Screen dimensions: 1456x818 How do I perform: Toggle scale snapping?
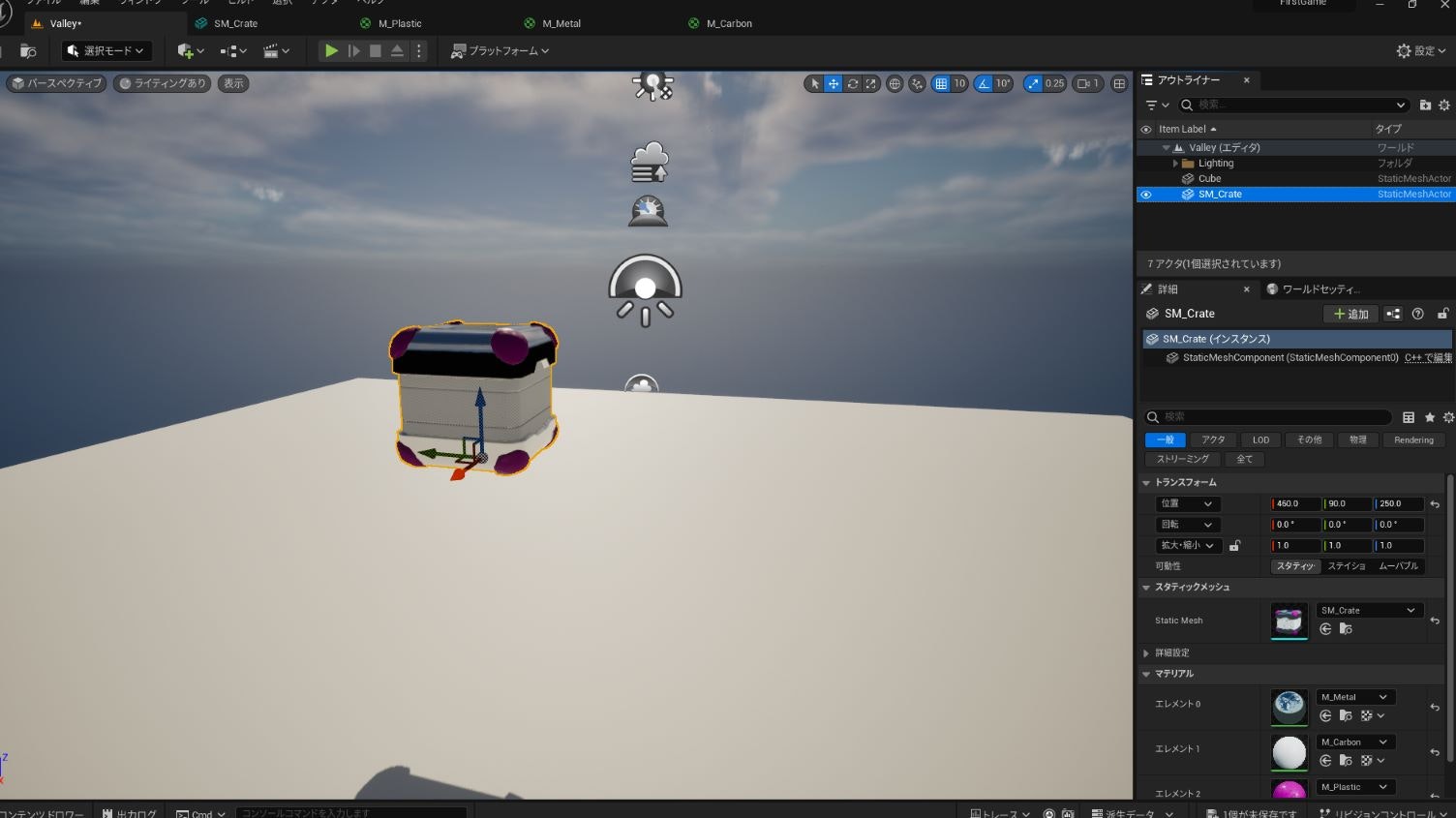pyautogui.click(x=1033, y=84)
